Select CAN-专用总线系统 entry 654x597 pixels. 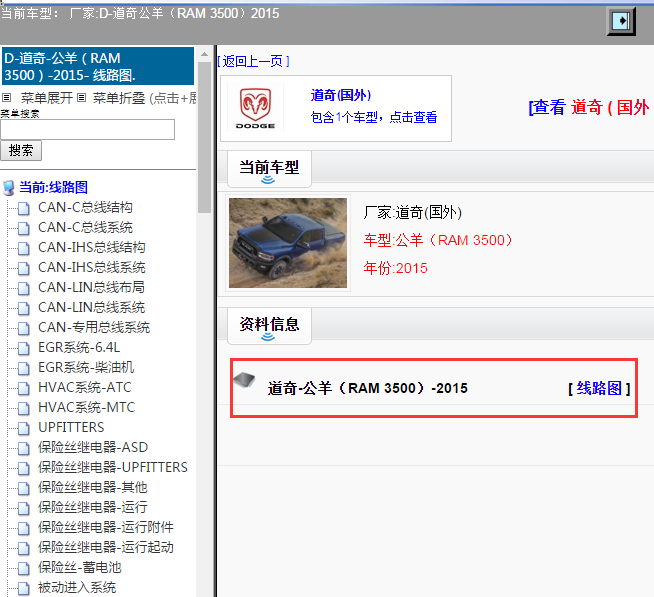click(x=94, y=327)
